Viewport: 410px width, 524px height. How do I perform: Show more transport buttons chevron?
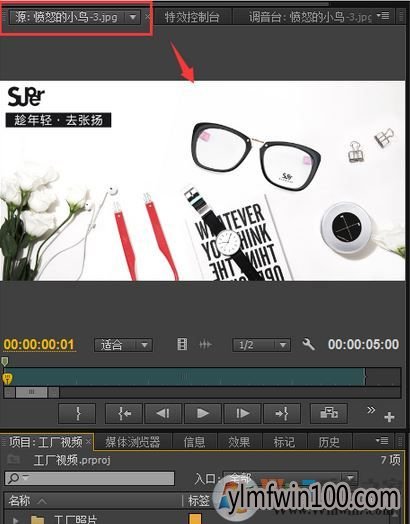[371, 410]
